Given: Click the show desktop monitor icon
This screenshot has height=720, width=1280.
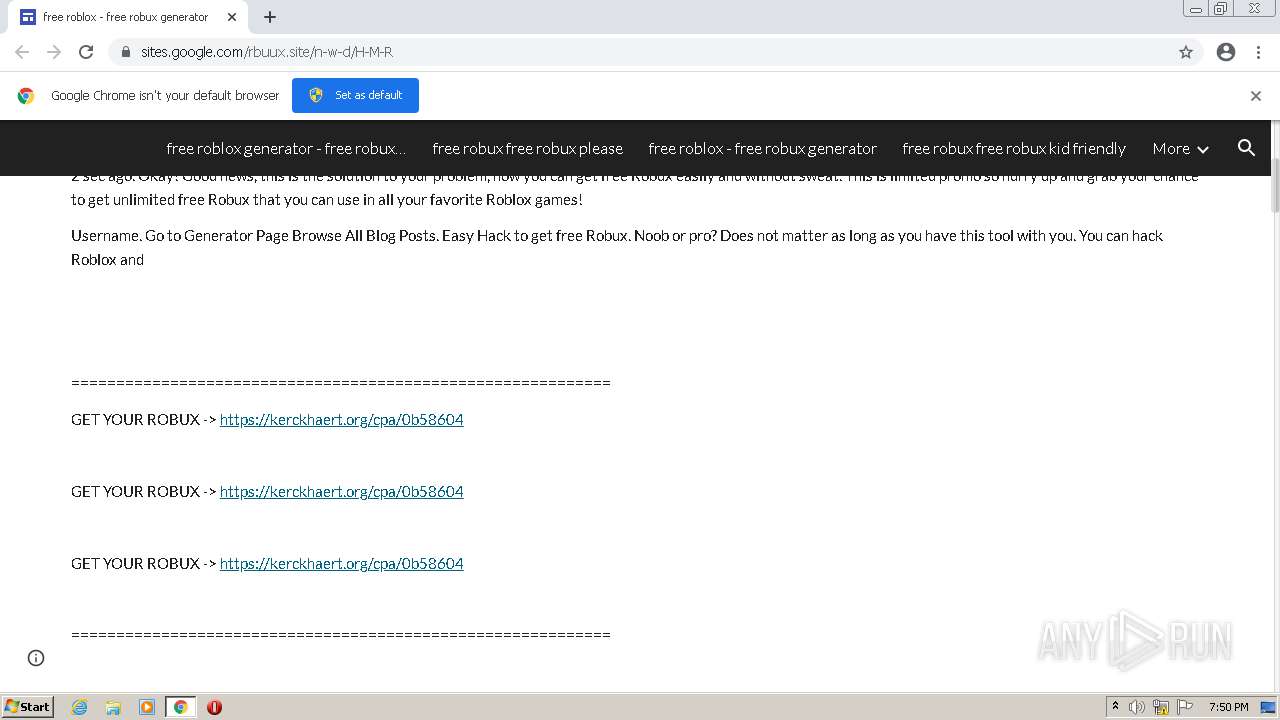Looking at the screenshot, I should click(x=1268, y=707).
